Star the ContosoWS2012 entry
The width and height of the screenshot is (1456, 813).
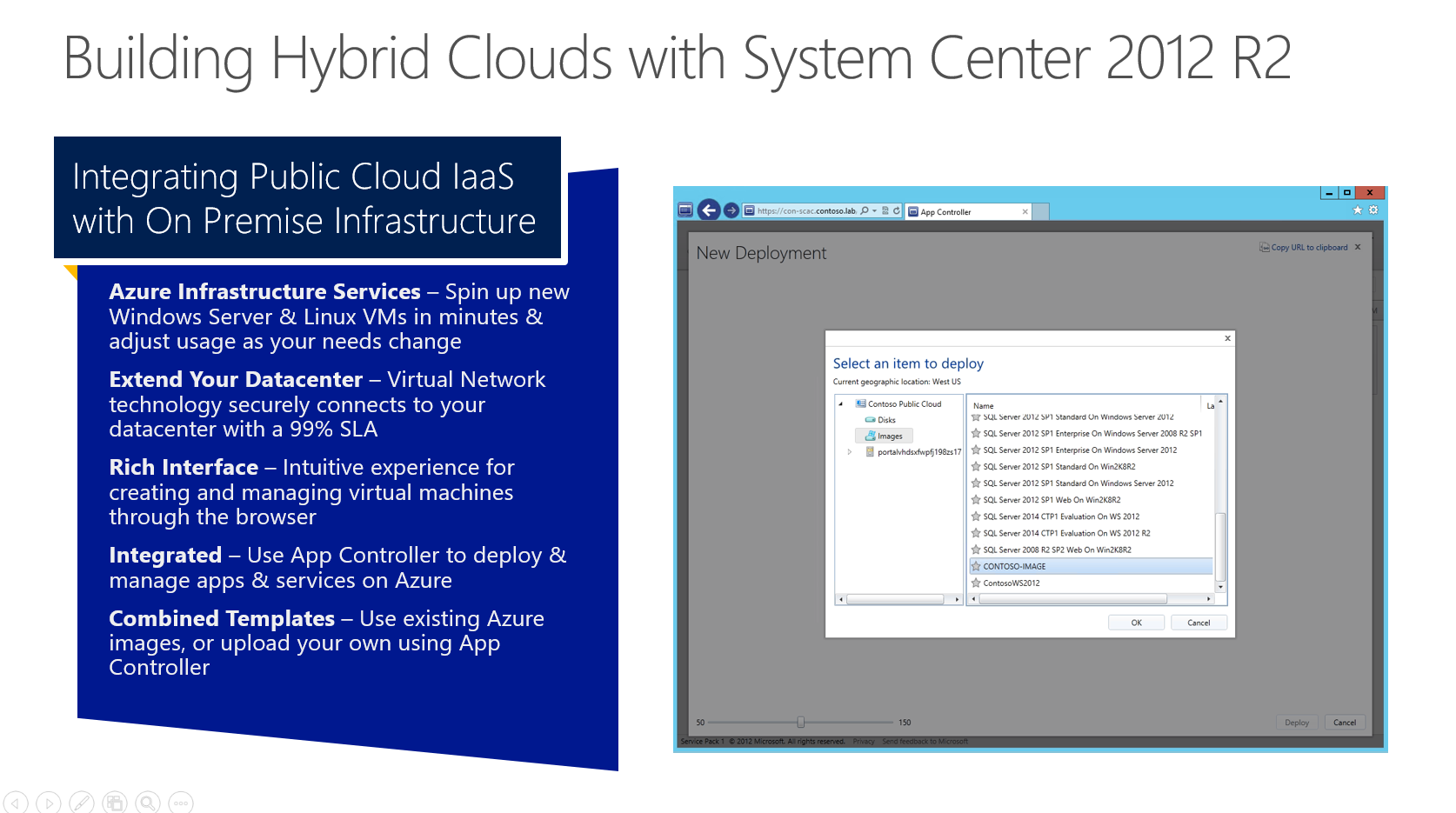click(976, 583)
